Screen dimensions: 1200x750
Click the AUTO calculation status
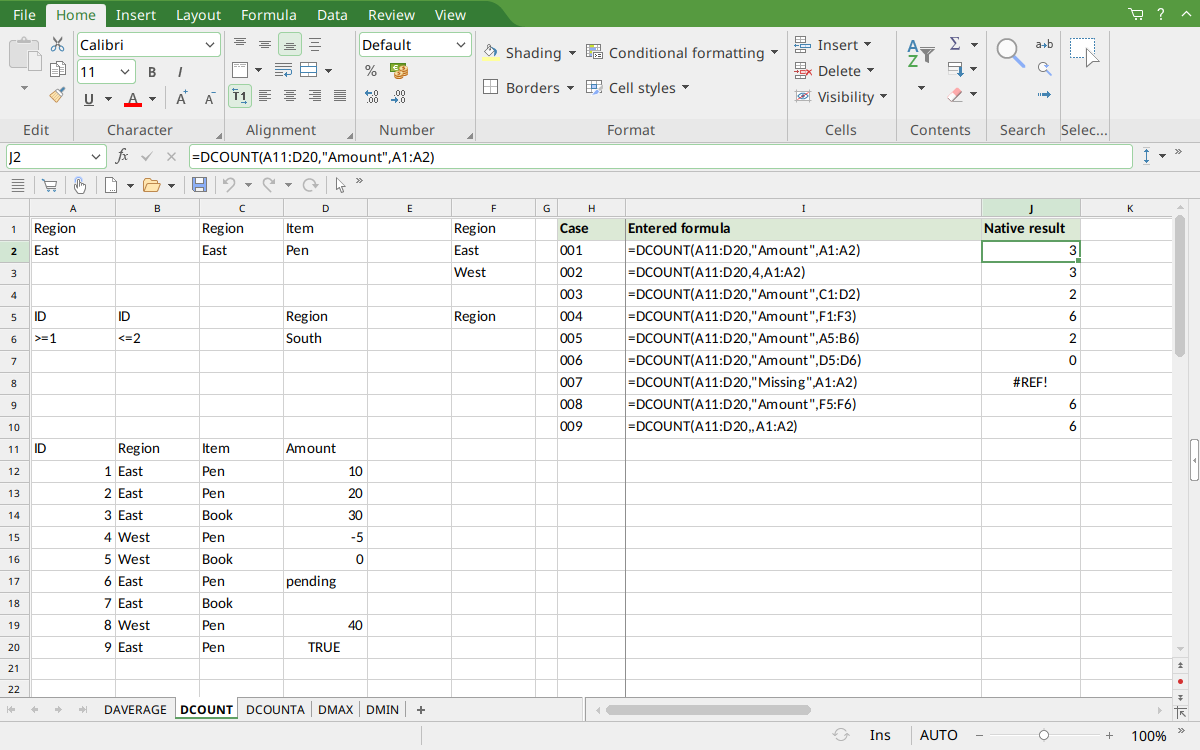[938, 735]
